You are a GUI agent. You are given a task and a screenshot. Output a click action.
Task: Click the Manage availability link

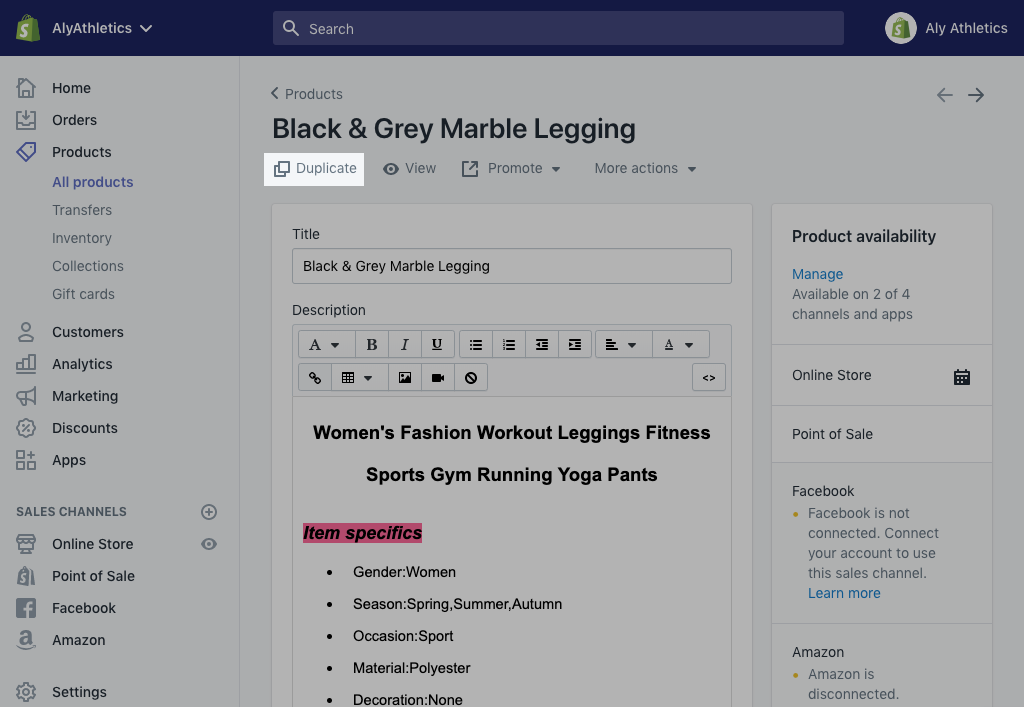click(817, 274)
